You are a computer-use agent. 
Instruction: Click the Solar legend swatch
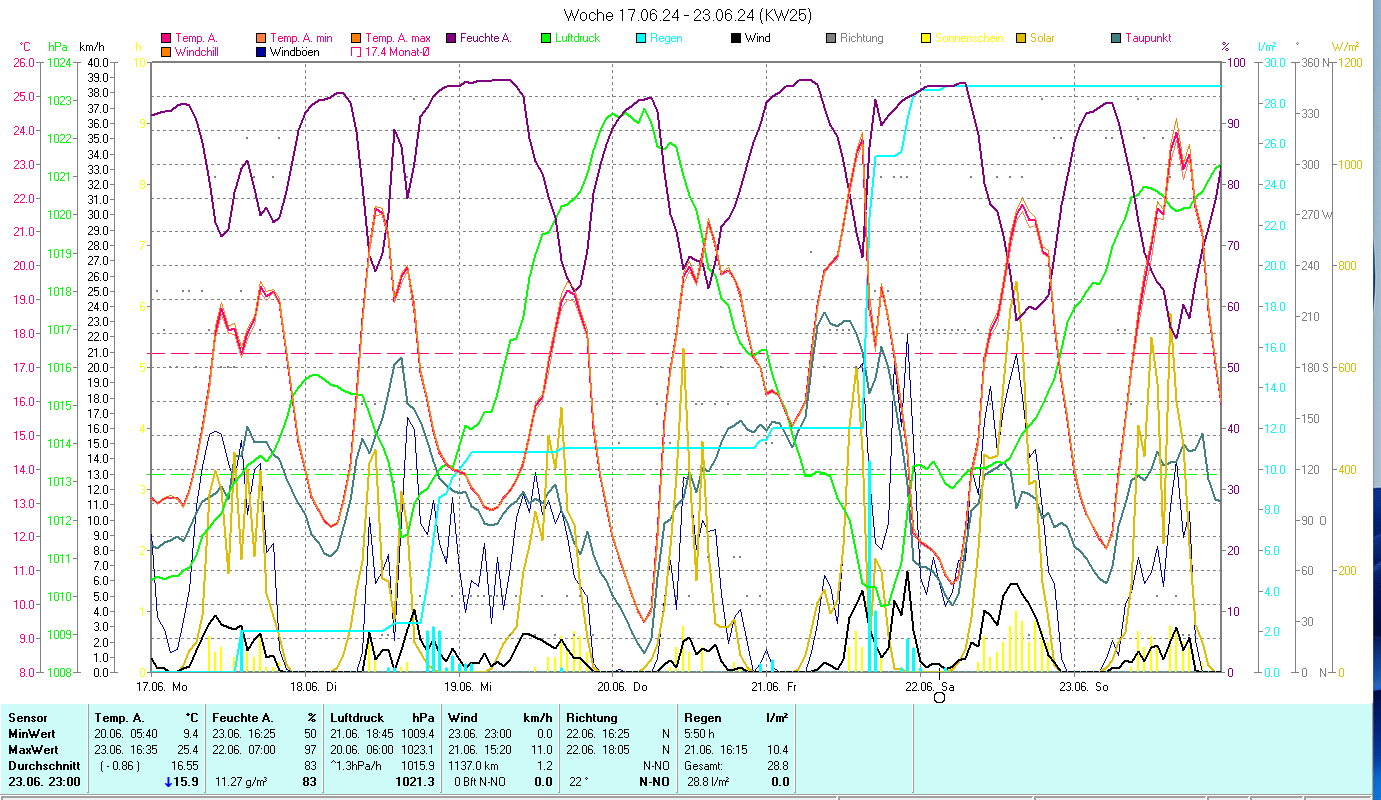pos(1021,39)
